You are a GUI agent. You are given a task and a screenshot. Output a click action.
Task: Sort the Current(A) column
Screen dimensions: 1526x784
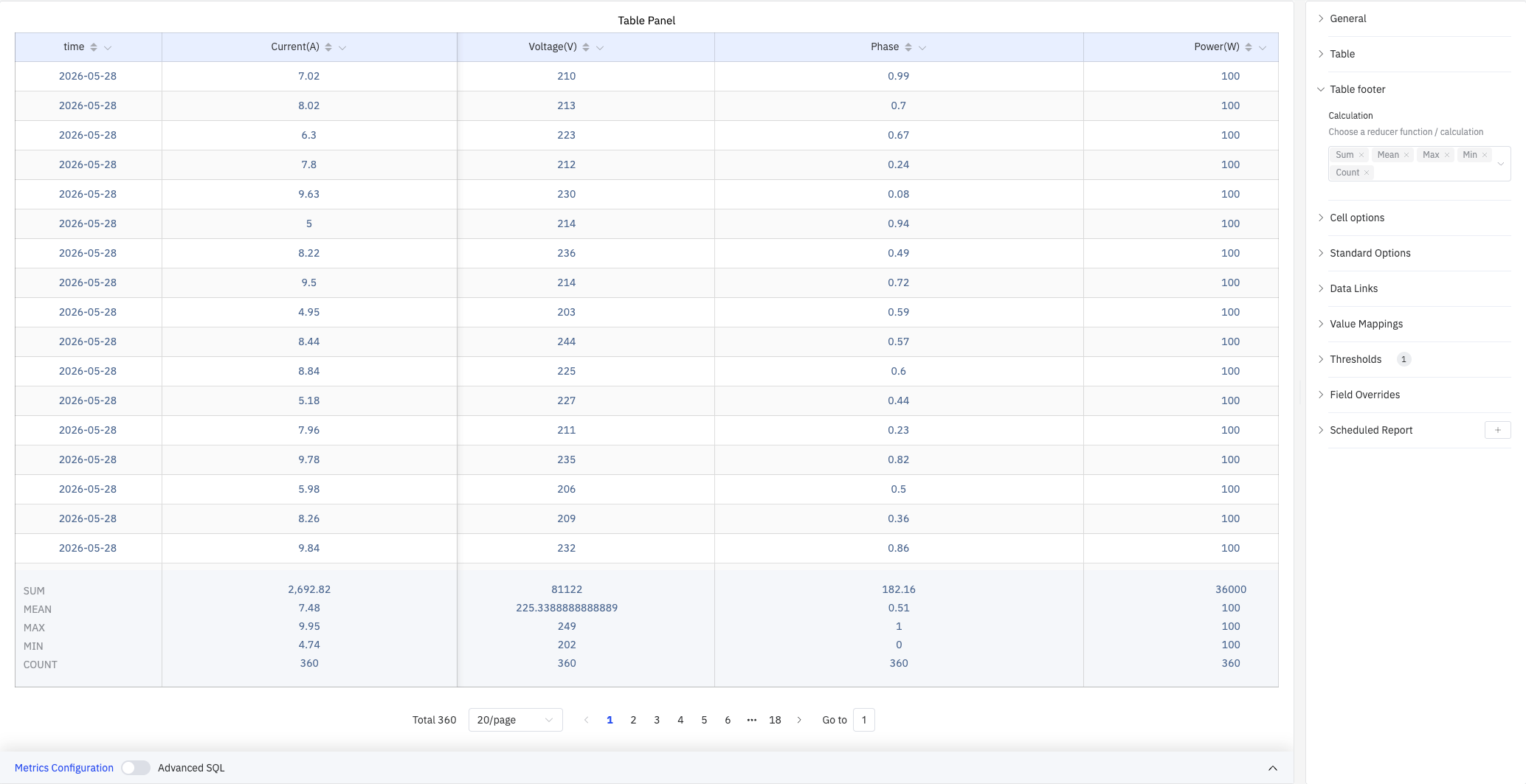[328, 47]
